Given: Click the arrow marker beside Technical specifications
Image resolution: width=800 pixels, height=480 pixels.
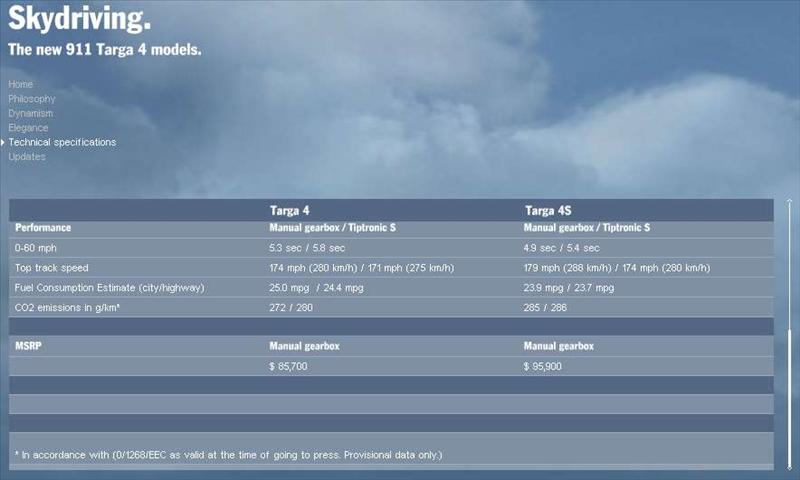Looking at the screenshot, I should click(x=3, y=142).
